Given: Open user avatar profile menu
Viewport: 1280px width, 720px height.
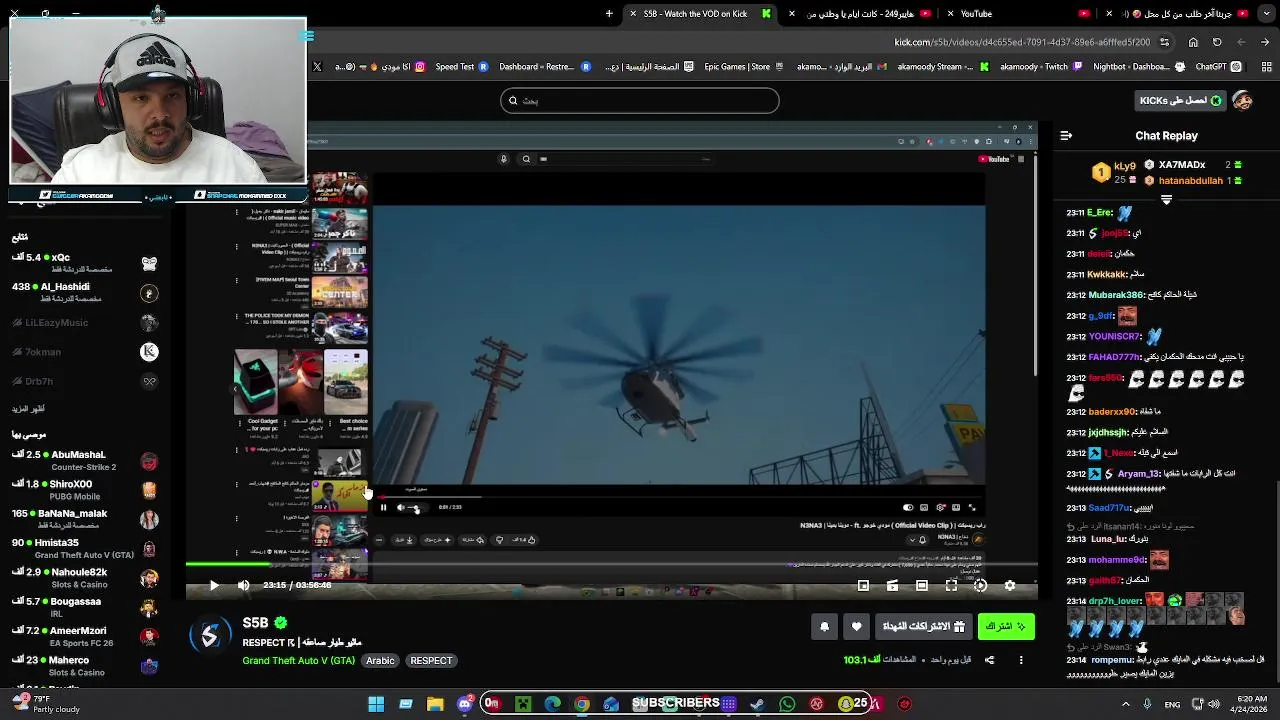Looking at the screenshot, I should (1242, 100).
